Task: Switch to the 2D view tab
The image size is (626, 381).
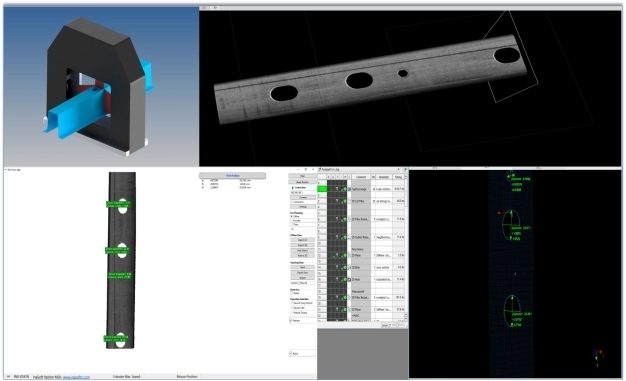Action: (204, 8)
